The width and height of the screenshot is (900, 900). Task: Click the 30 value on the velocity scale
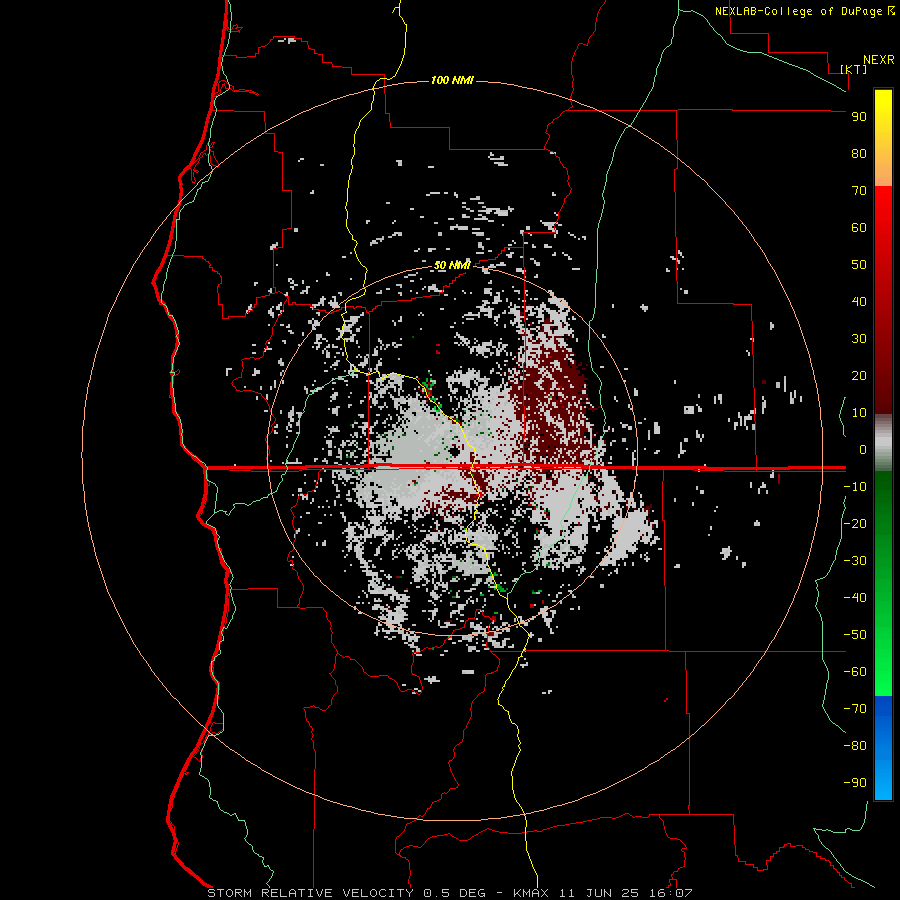click(x=859, y=339)
